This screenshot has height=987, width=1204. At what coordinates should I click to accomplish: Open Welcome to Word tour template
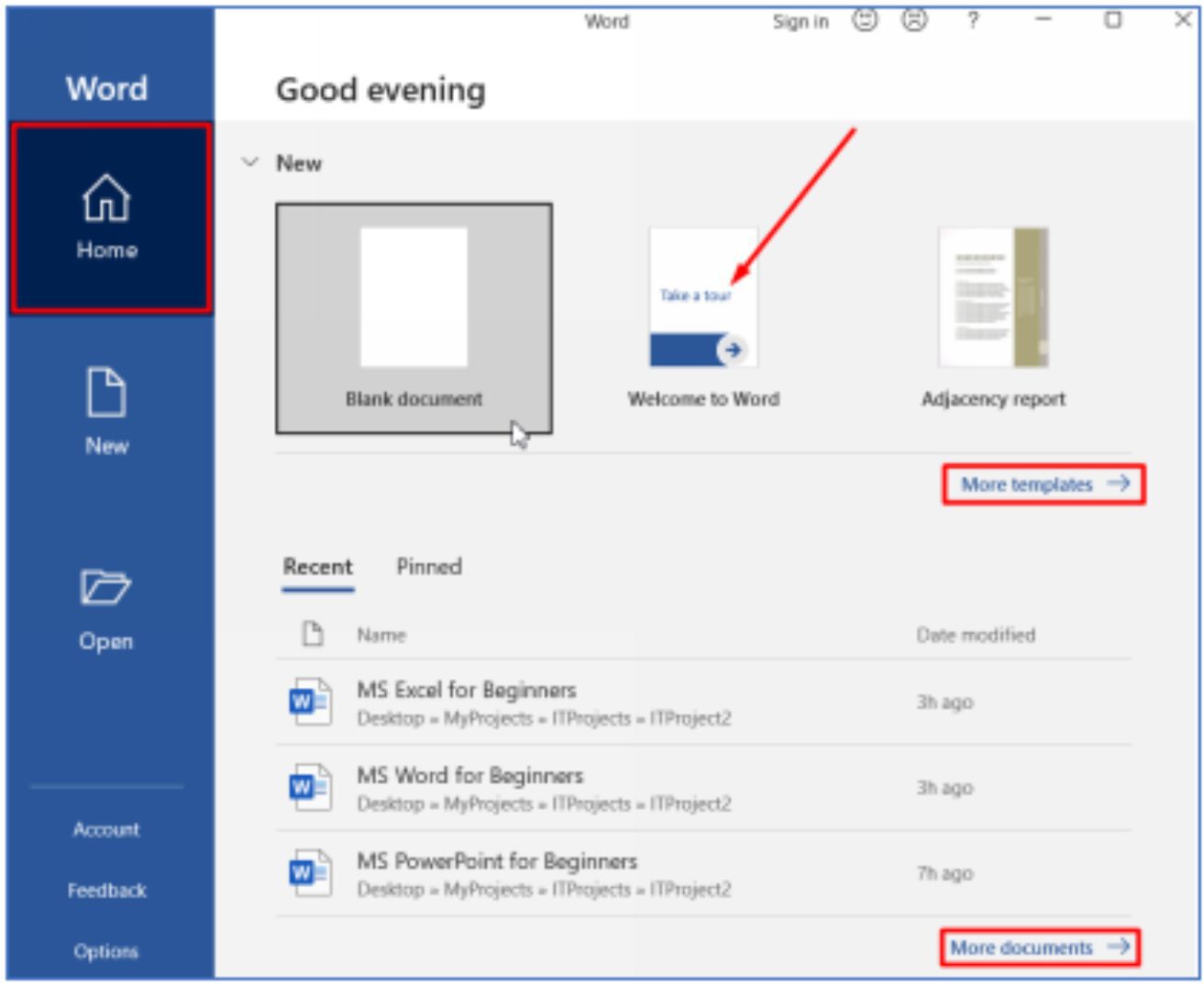703,318
